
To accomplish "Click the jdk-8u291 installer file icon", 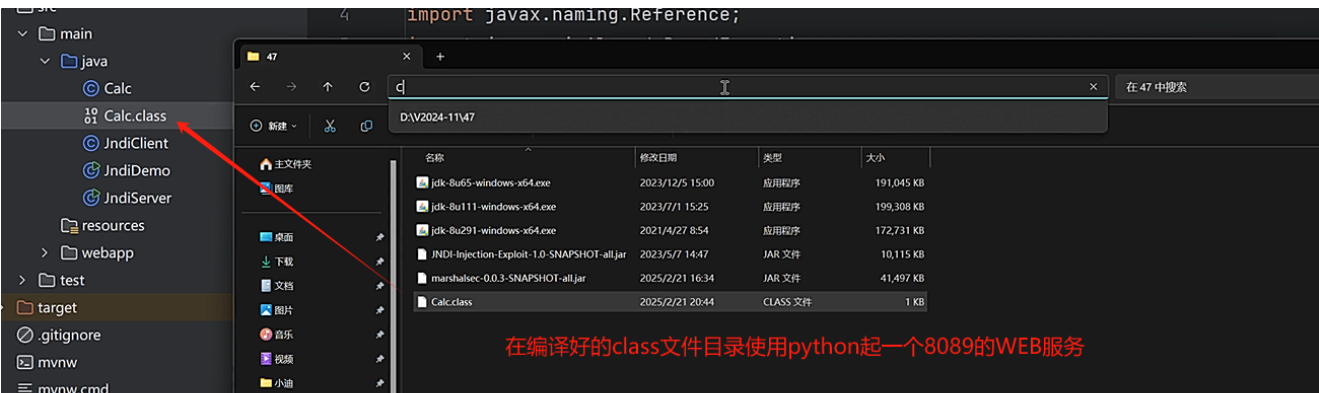I will pos(422,230).
